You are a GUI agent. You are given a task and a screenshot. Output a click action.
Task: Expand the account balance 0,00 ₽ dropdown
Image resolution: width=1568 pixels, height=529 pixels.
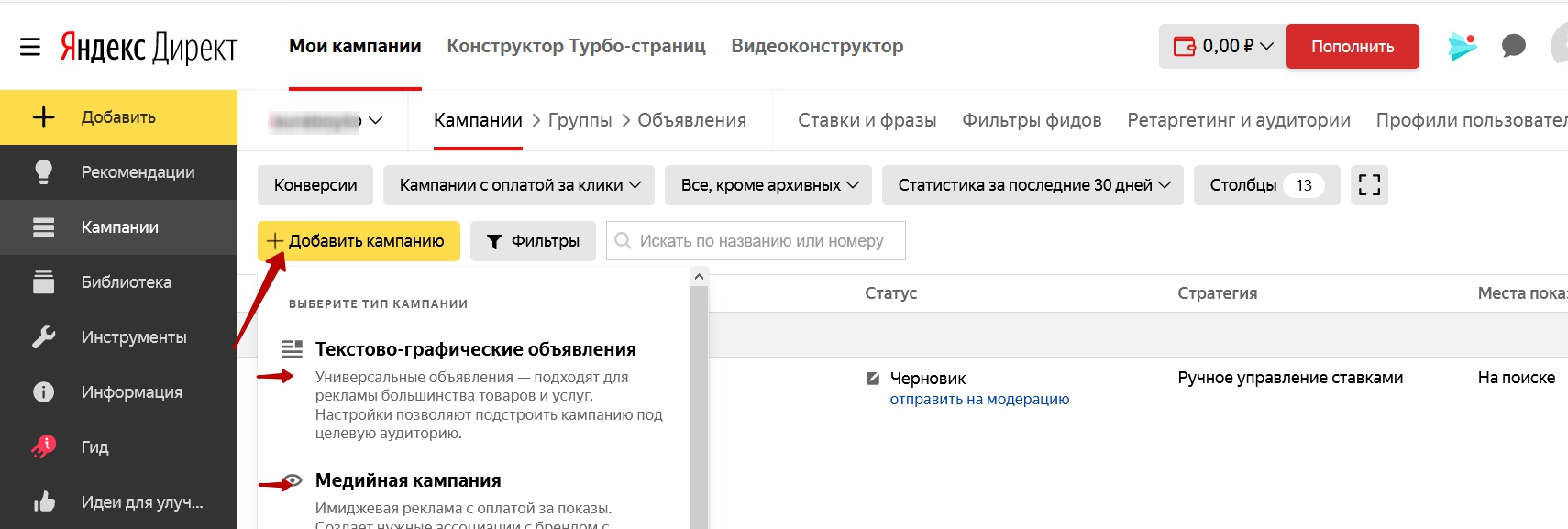coord(1222,46)
